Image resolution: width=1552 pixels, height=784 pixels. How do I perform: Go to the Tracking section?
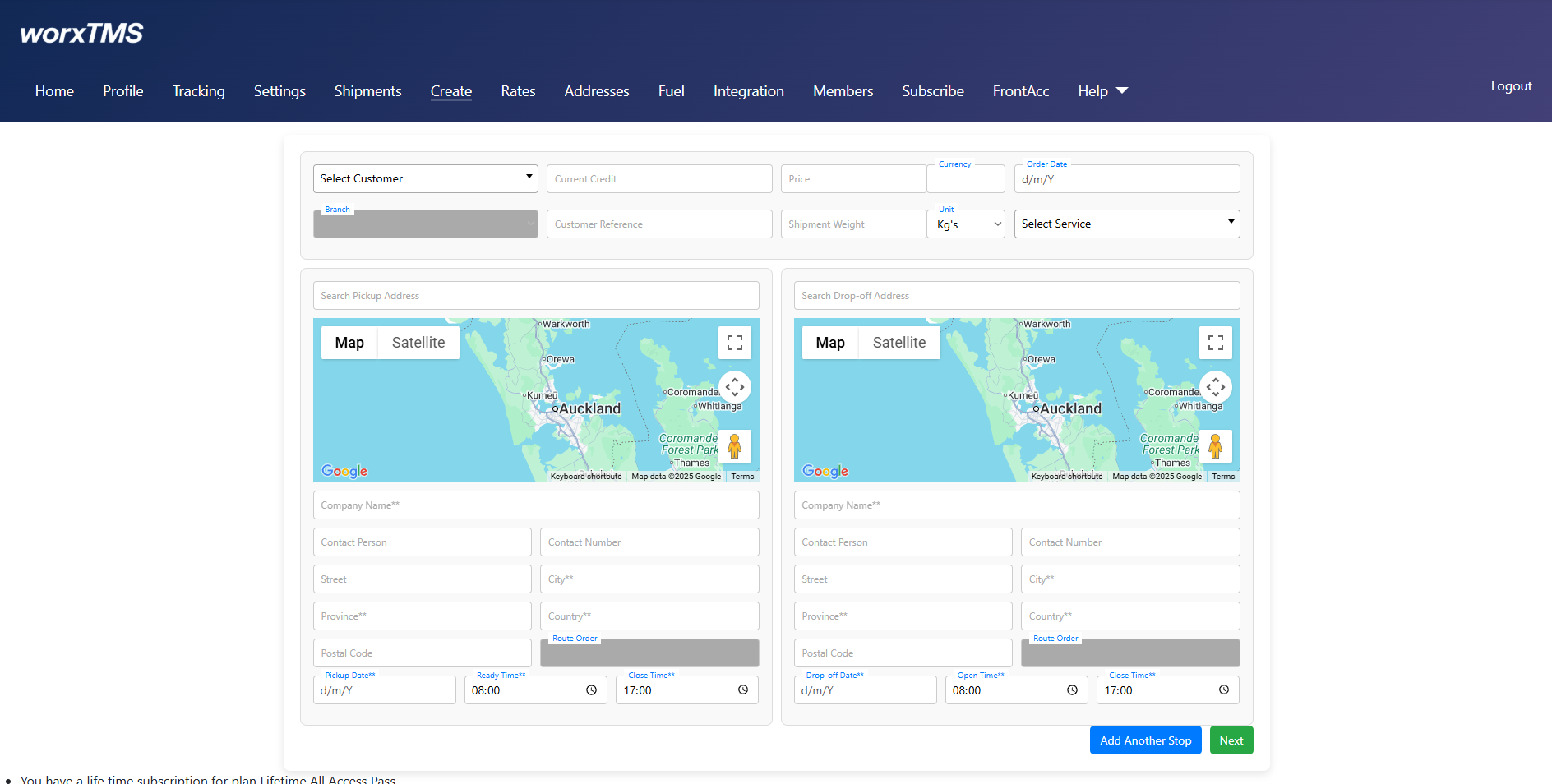pos(198,91)
